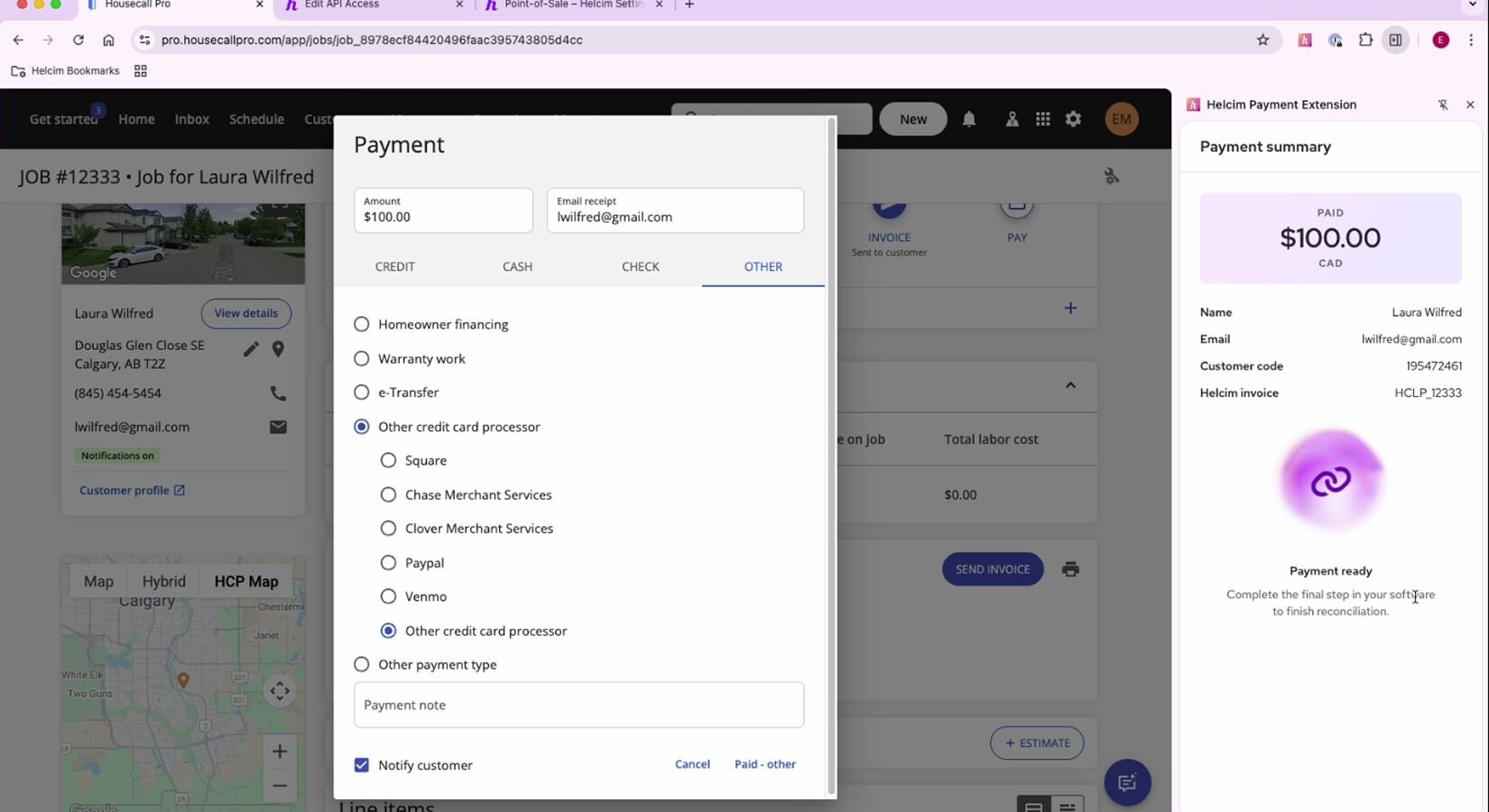1489x812 pixels.
Task: Open the Chrome tab list dropdown arrow
Action: tap(1473, 5)
